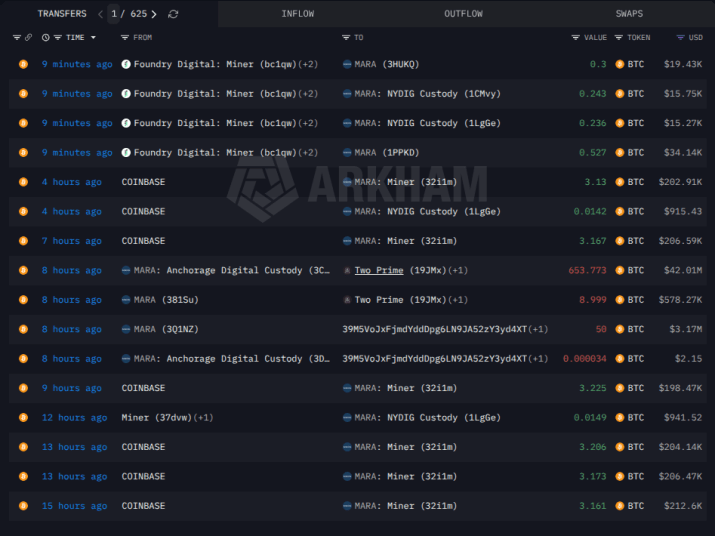The width and height of the screenshot is (715, 536).
Task: Open the transaction link icon column filter
Action: coord(29,38)
